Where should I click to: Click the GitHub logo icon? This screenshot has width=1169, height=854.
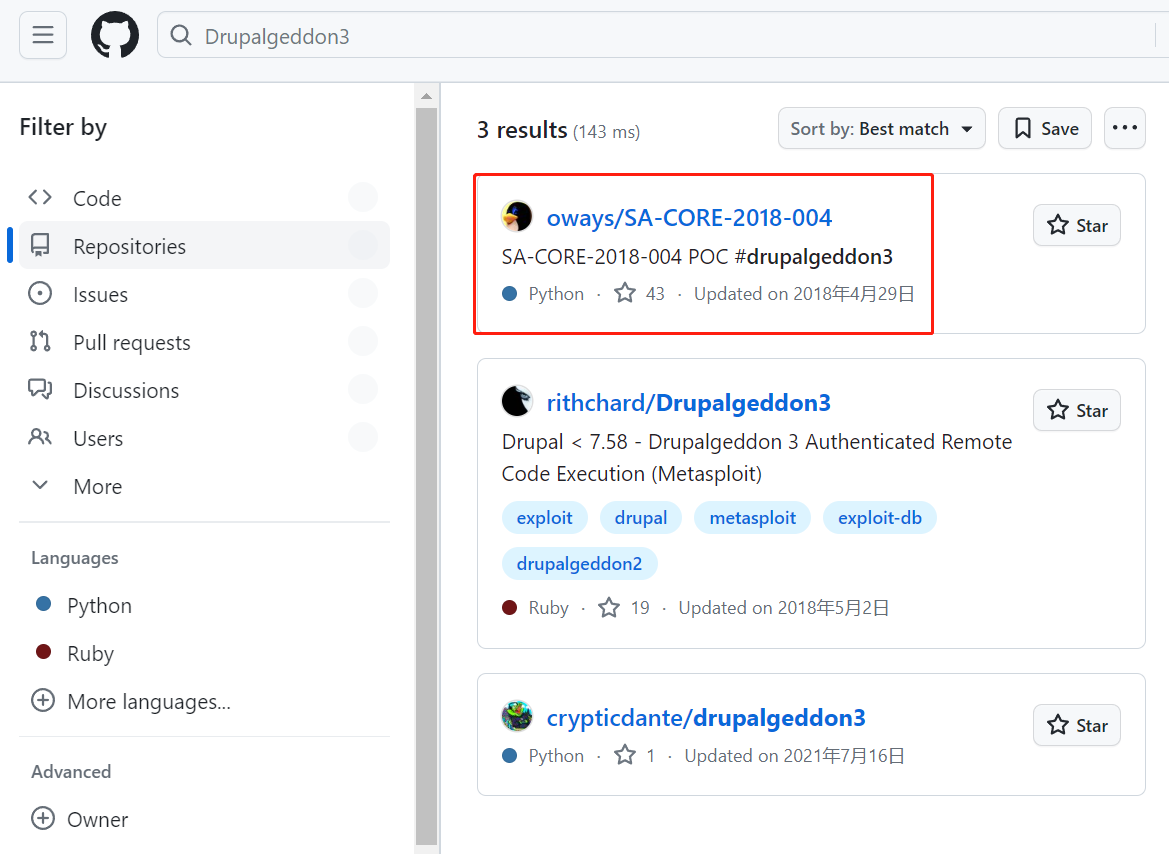click(115, 36)
